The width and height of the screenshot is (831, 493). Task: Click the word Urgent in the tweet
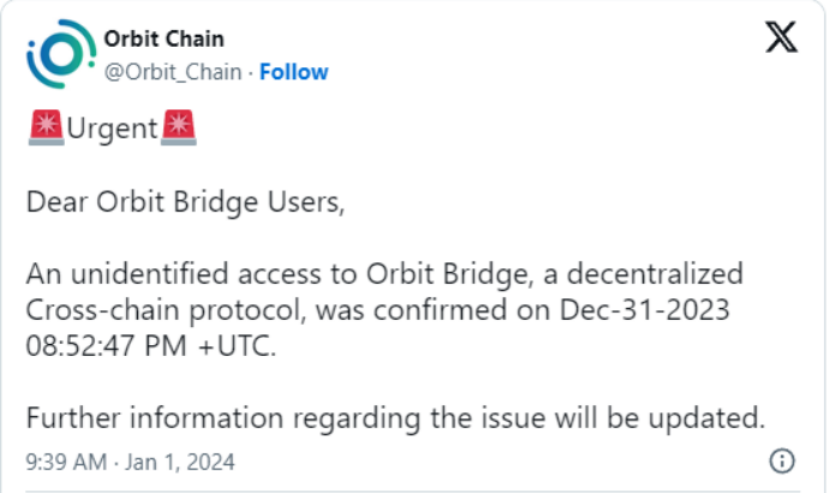coord(112,129)
